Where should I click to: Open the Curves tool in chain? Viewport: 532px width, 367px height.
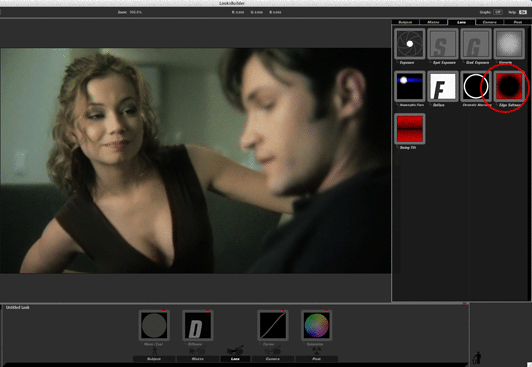coord(272,325)
